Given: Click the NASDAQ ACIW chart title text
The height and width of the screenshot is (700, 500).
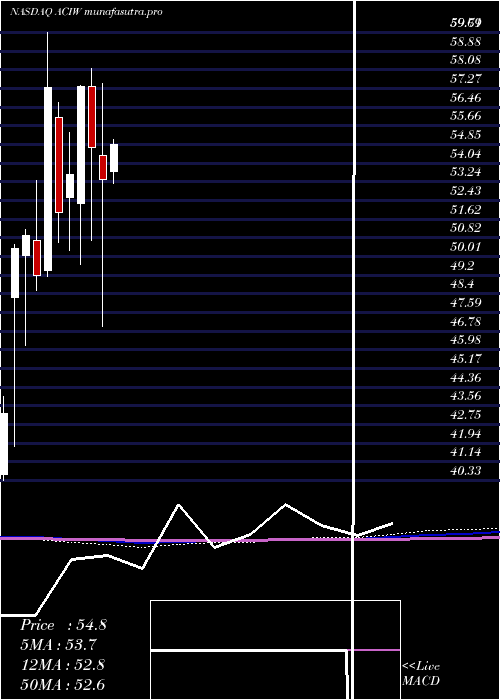Looking at the screenshot, I should pos(86,12).
